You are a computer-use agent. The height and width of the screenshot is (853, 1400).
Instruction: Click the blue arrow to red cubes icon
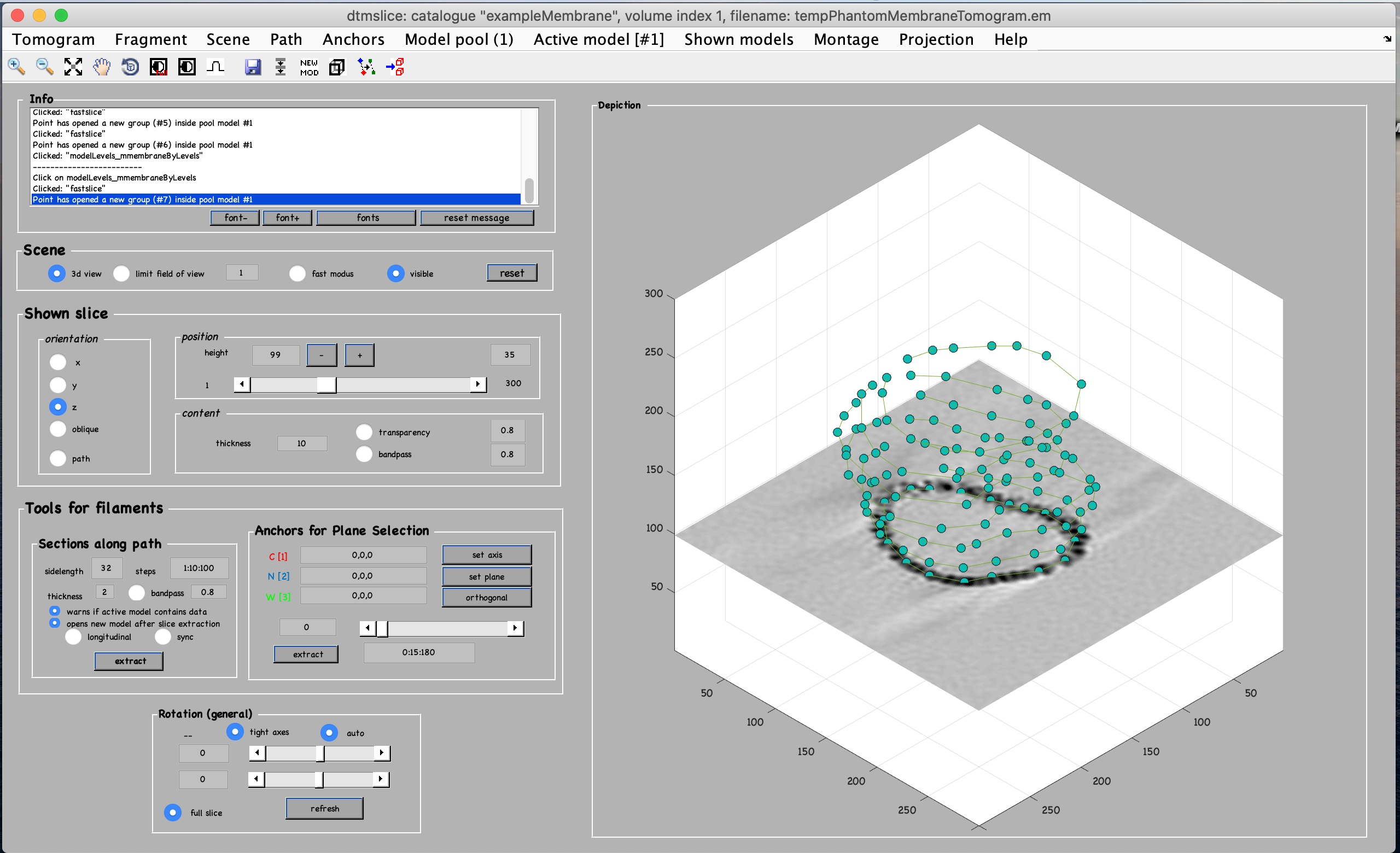395,67
